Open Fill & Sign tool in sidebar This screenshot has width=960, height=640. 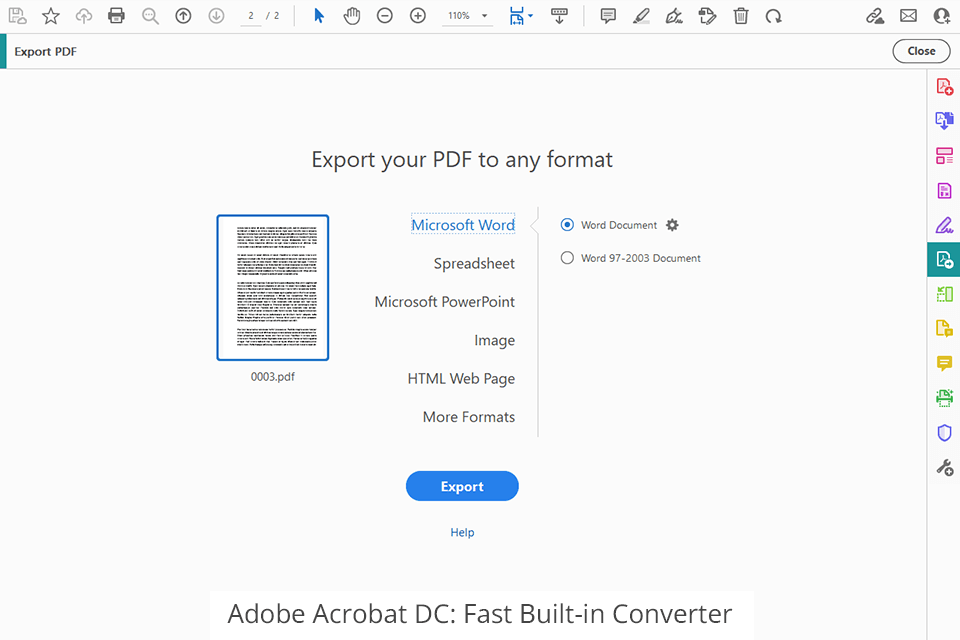point(944,225)
